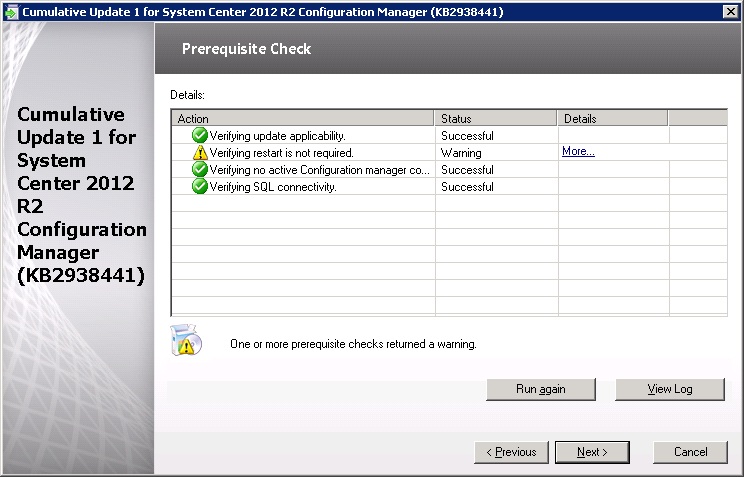
Task: Click the green check beside update applicability
Action: pyautogui.click(x=200, y=136)
